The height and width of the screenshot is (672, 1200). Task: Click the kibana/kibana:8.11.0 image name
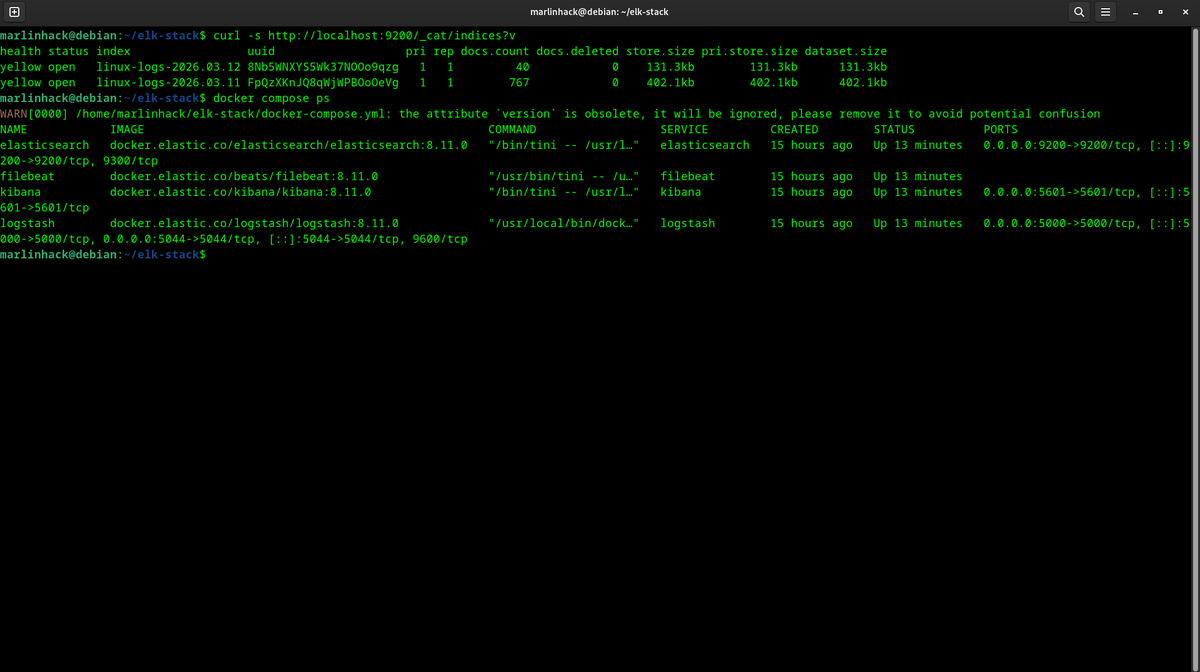click(241, 192)
